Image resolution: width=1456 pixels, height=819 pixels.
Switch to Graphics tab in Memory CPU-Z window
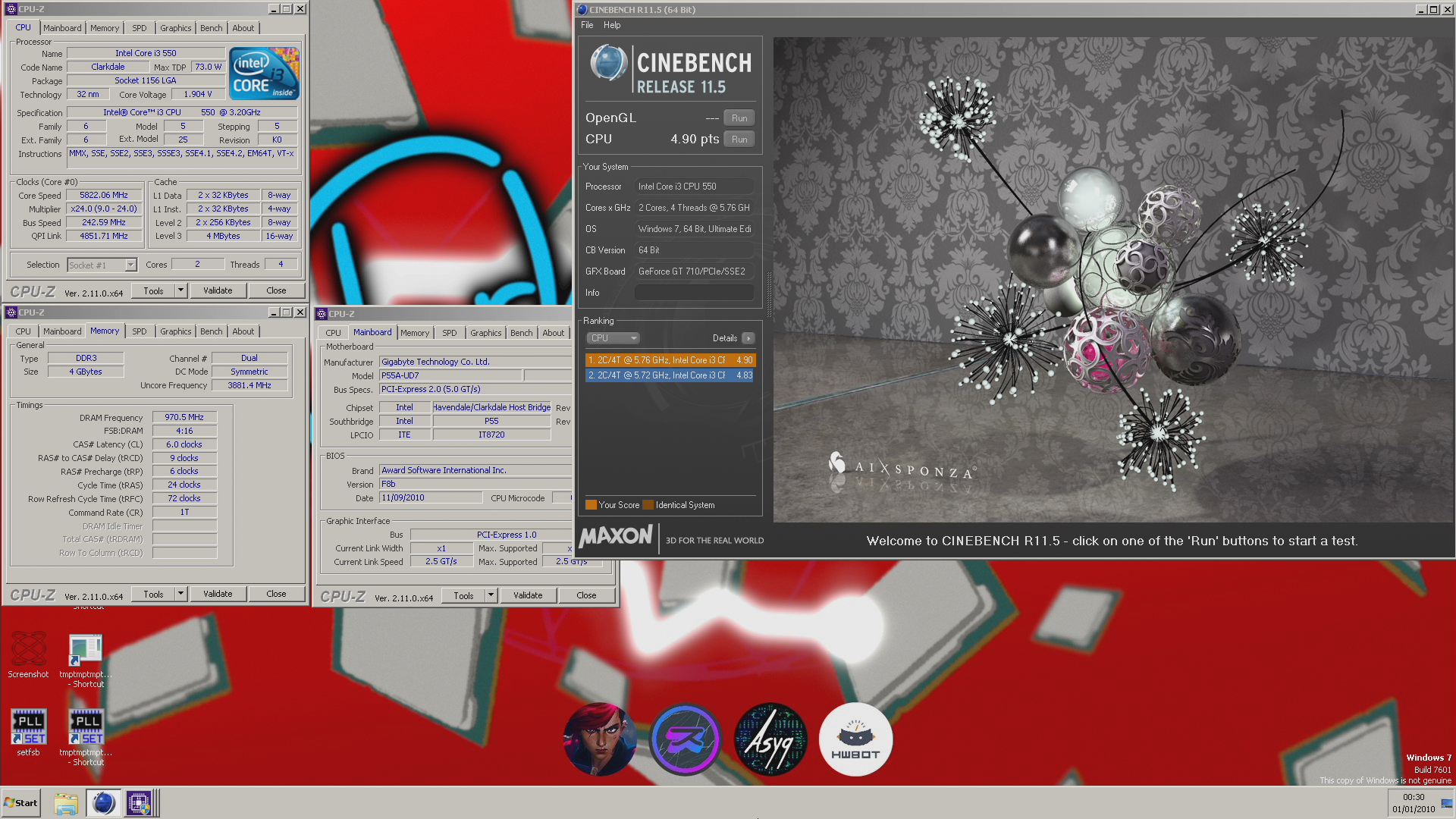point(176,331)
